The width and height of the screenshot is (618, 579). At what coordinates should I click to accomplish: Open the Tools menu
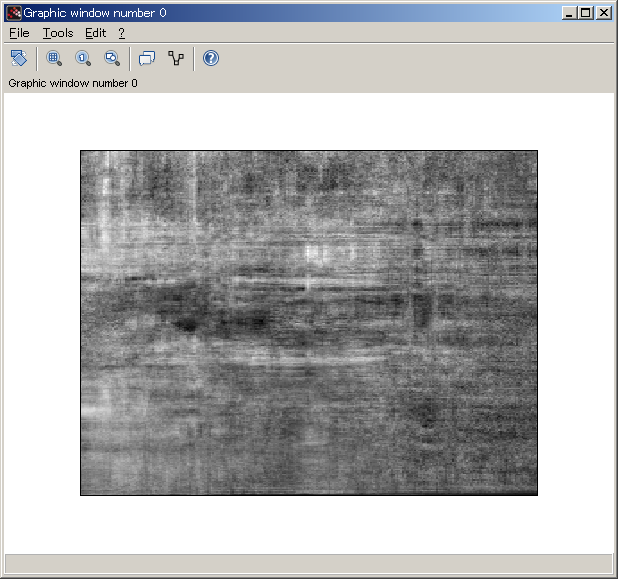pyautogui.click(x=58, y=33)
